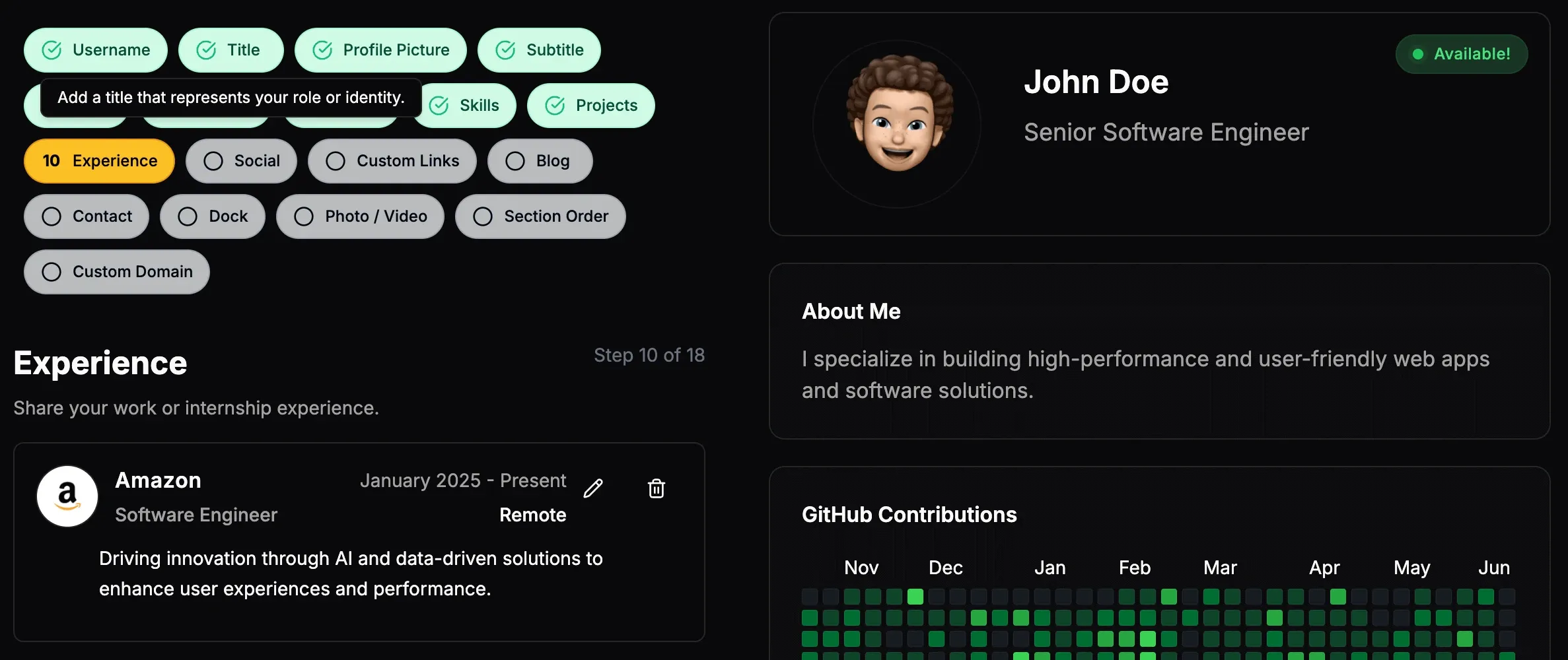Select the Social step radio circle
This screenshot has width=1568, height=660.
click(x=213, y=161)
